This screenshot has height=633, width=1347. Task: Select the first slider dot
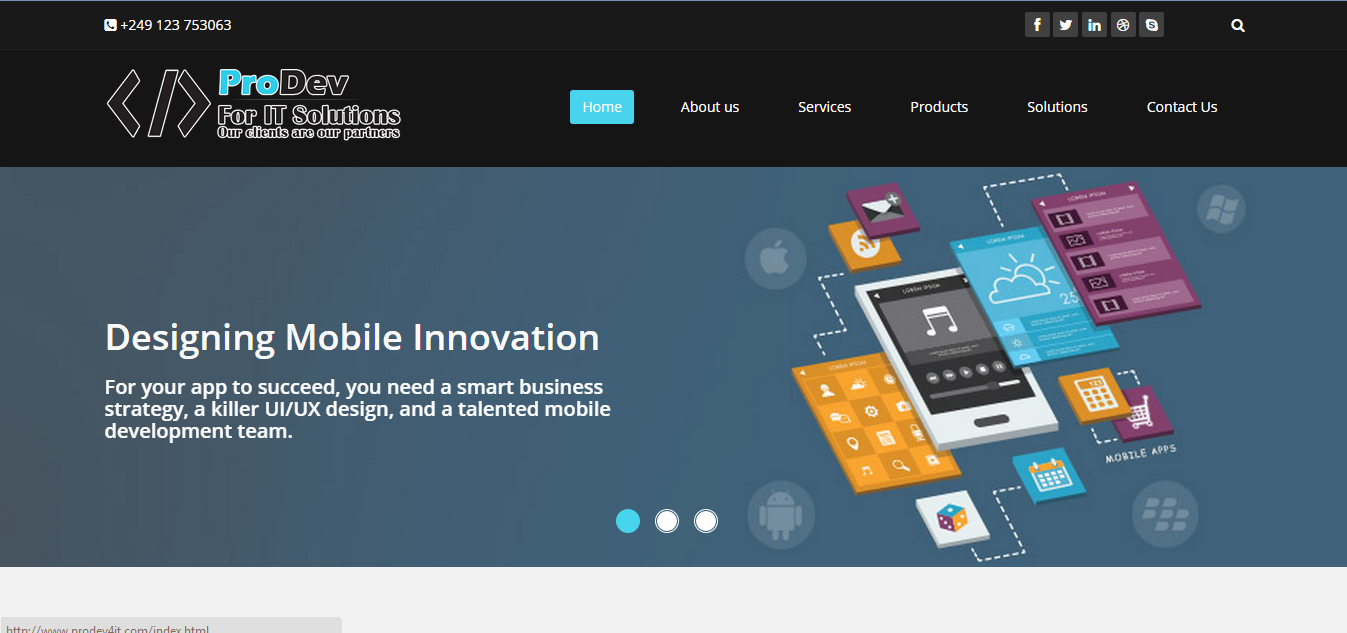(x=628, y=521)
